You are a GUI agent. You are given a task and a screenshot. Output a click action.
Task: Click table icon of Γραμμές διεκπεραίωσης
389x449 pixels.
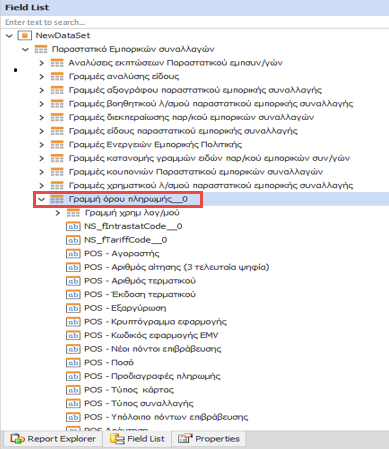coord(57,118)
